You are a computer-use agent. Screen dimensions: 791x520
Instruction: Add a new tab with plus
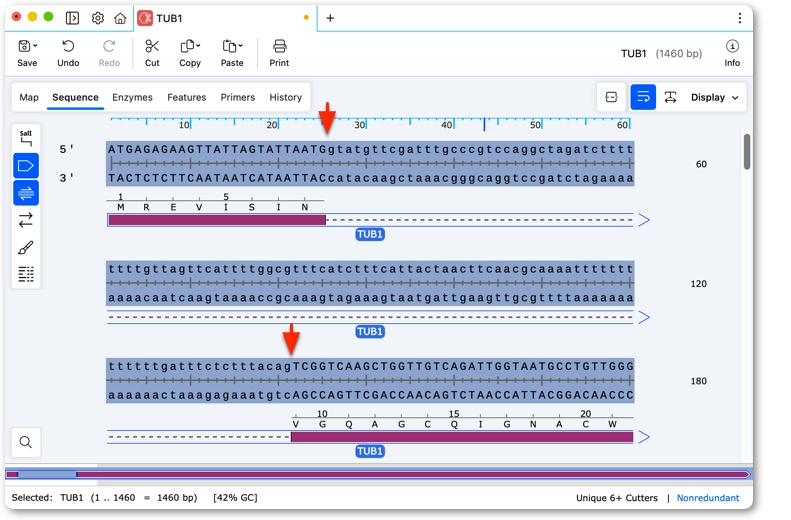pos(330,18)
